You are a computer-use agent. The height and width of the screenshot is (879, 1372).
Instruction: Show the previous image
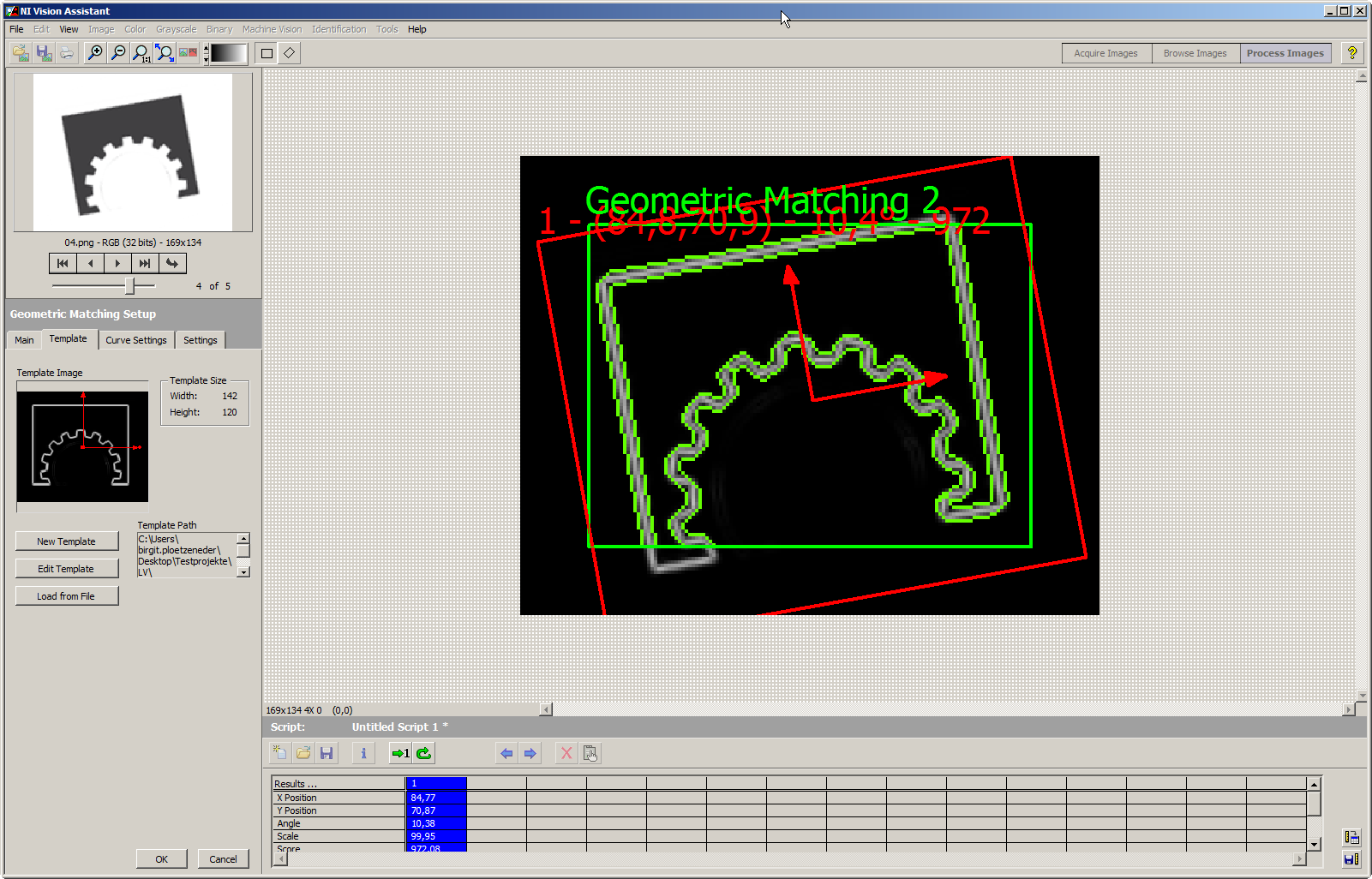click(90, 263)
